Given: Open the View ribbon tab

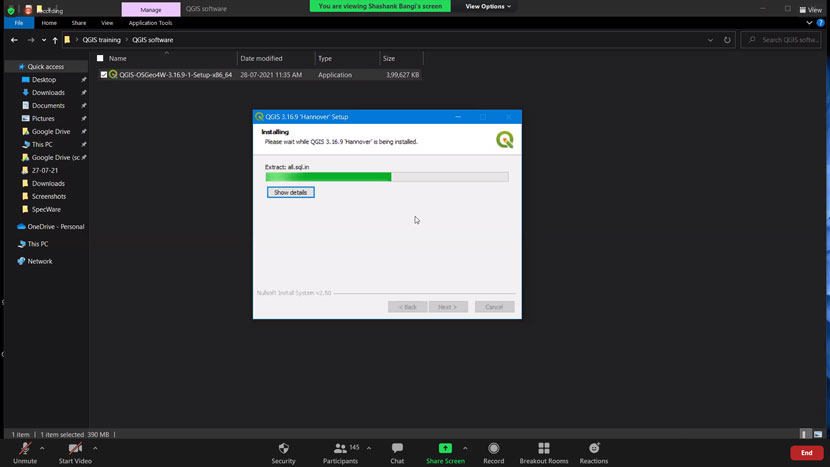Looking at the screenshot, I should 107,23.
